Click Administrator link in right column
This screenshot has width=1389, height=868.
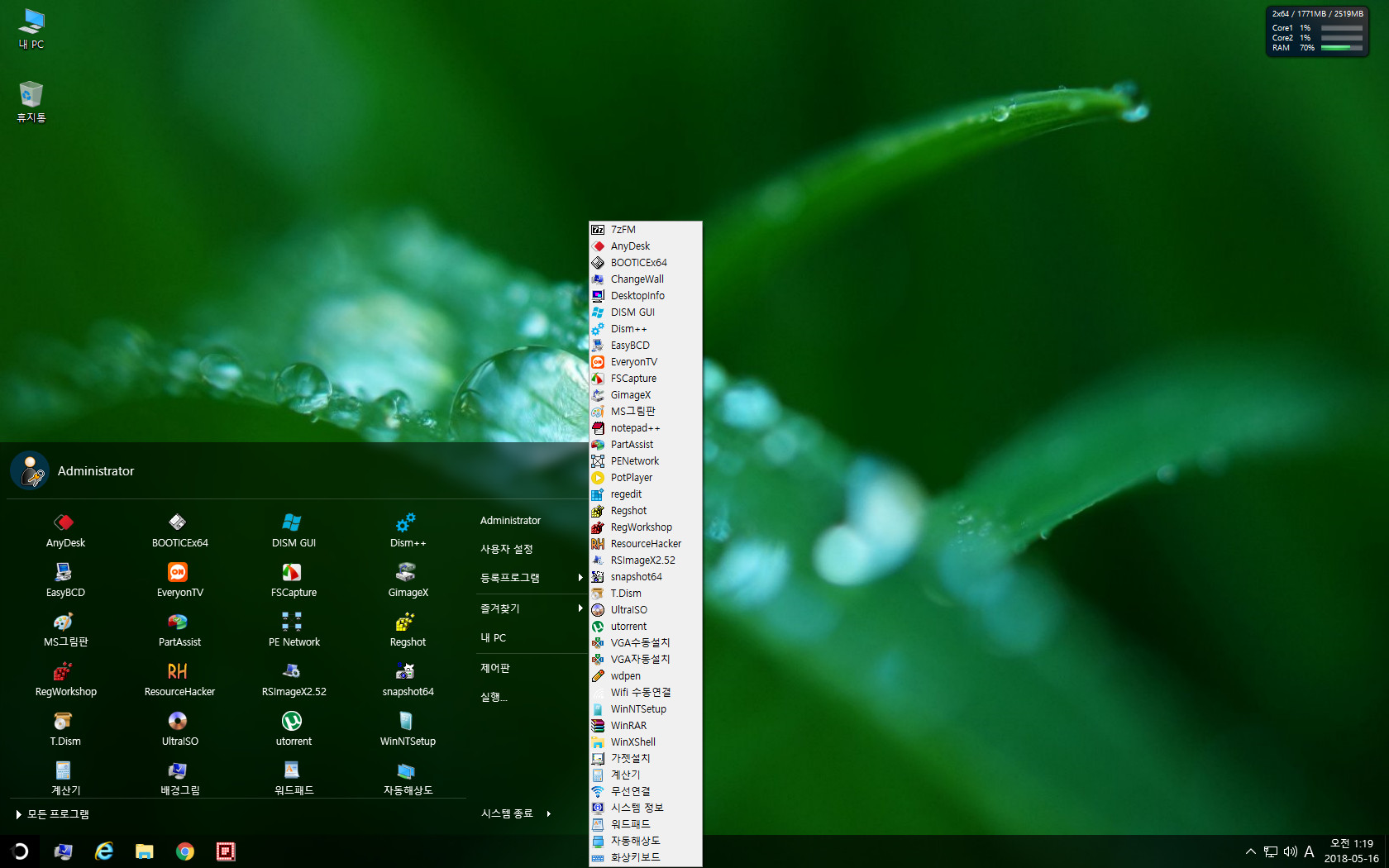510,521
